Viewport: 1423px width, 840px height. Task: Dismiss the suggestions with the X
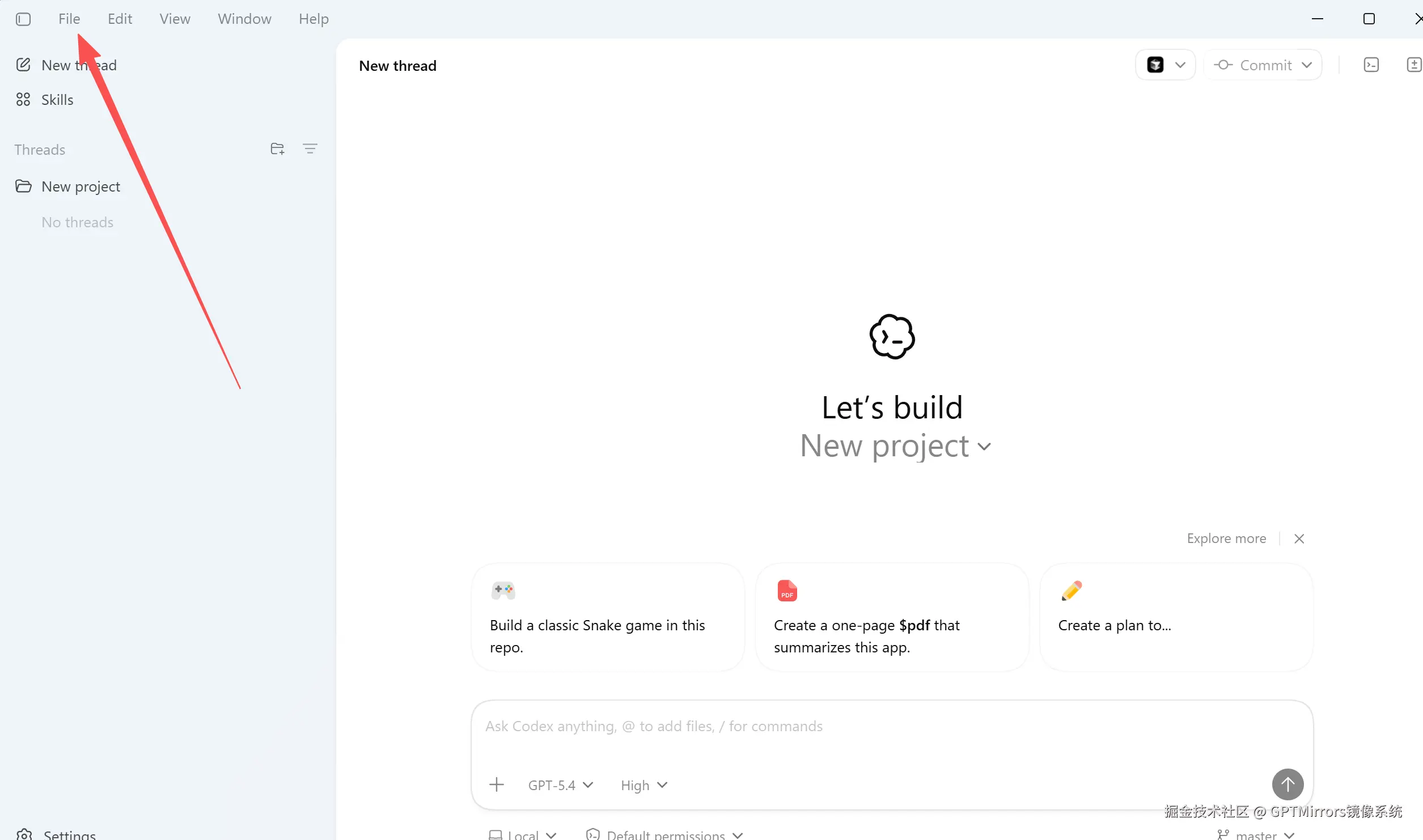tap(1299, 538)
